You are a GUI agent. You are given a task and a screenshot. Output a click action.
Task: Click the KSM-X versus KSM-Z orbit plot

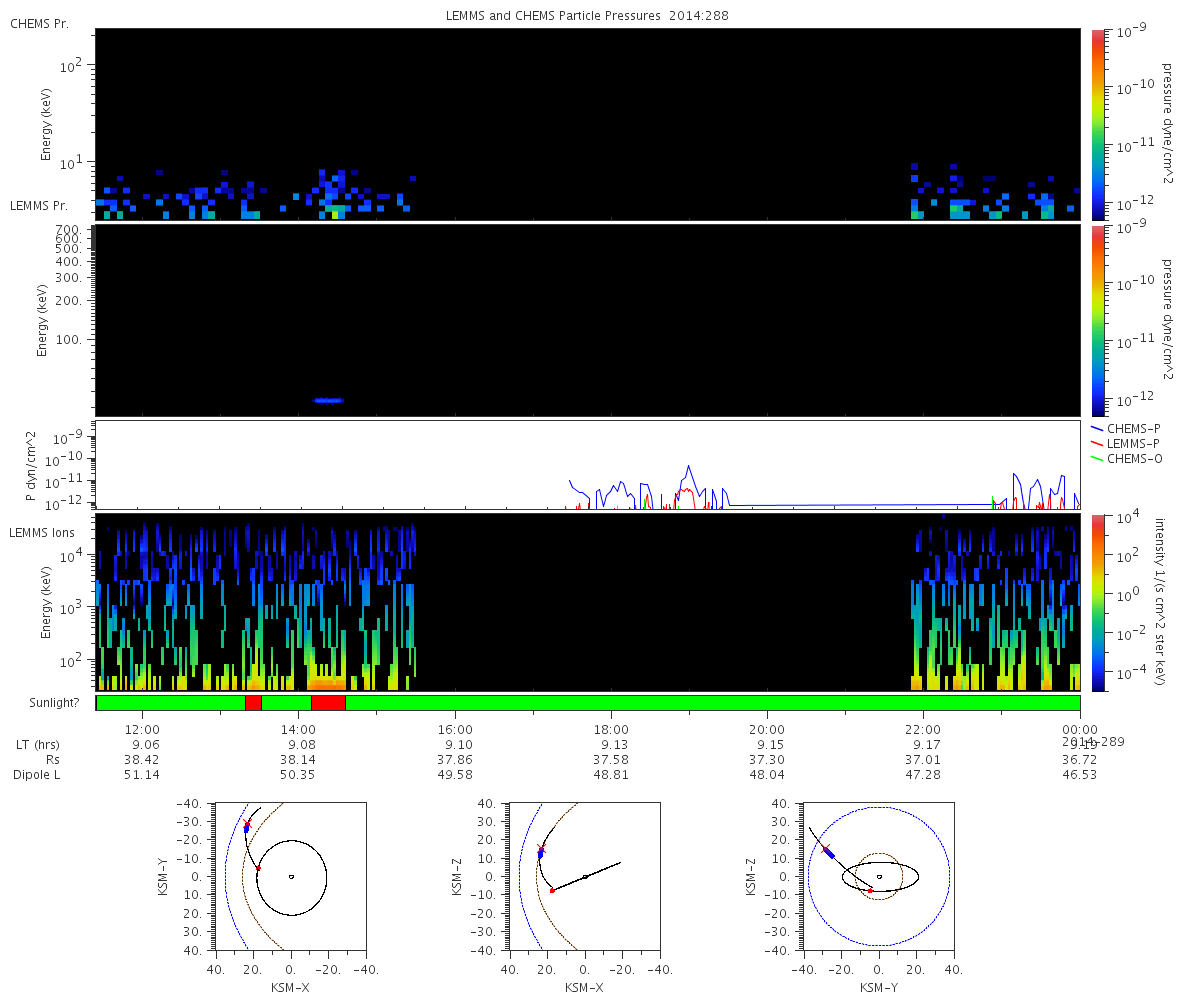(584, 876)
